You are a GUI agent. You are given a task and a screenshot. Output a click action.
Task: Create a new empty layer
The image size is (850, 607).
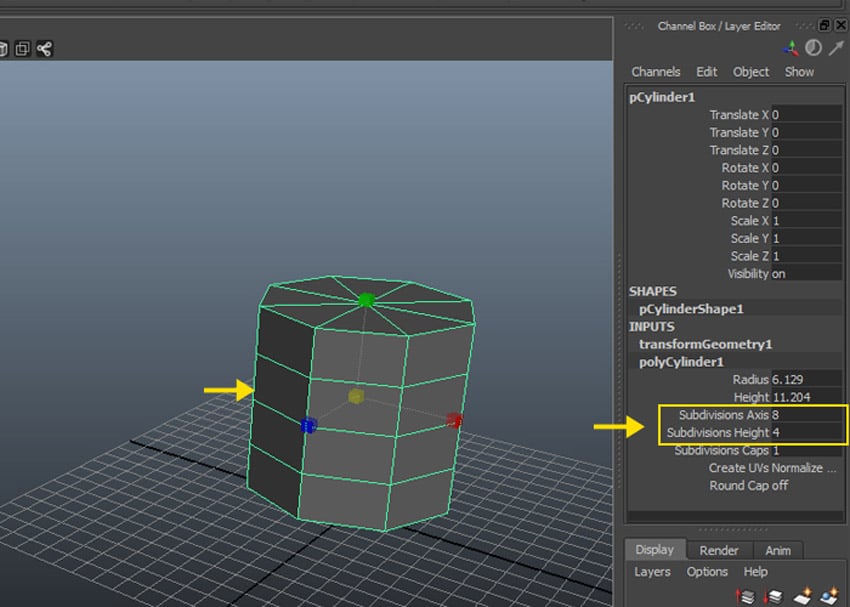tap(802, 597)
